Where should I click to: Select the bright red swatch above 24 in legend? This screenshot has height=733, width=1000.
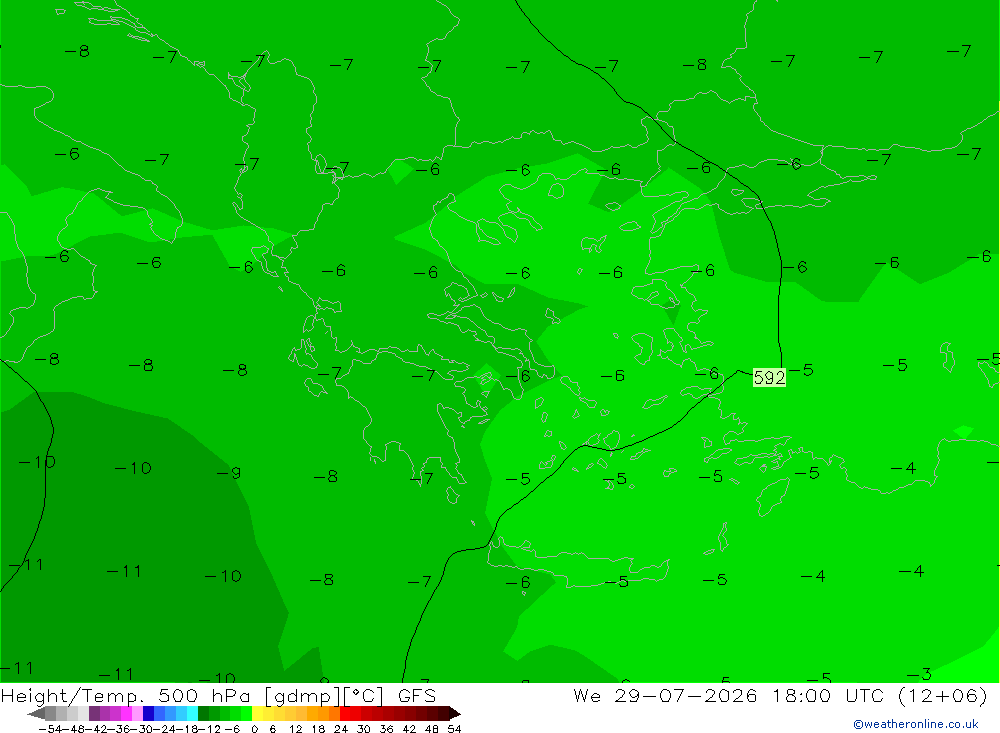(345, 714)
